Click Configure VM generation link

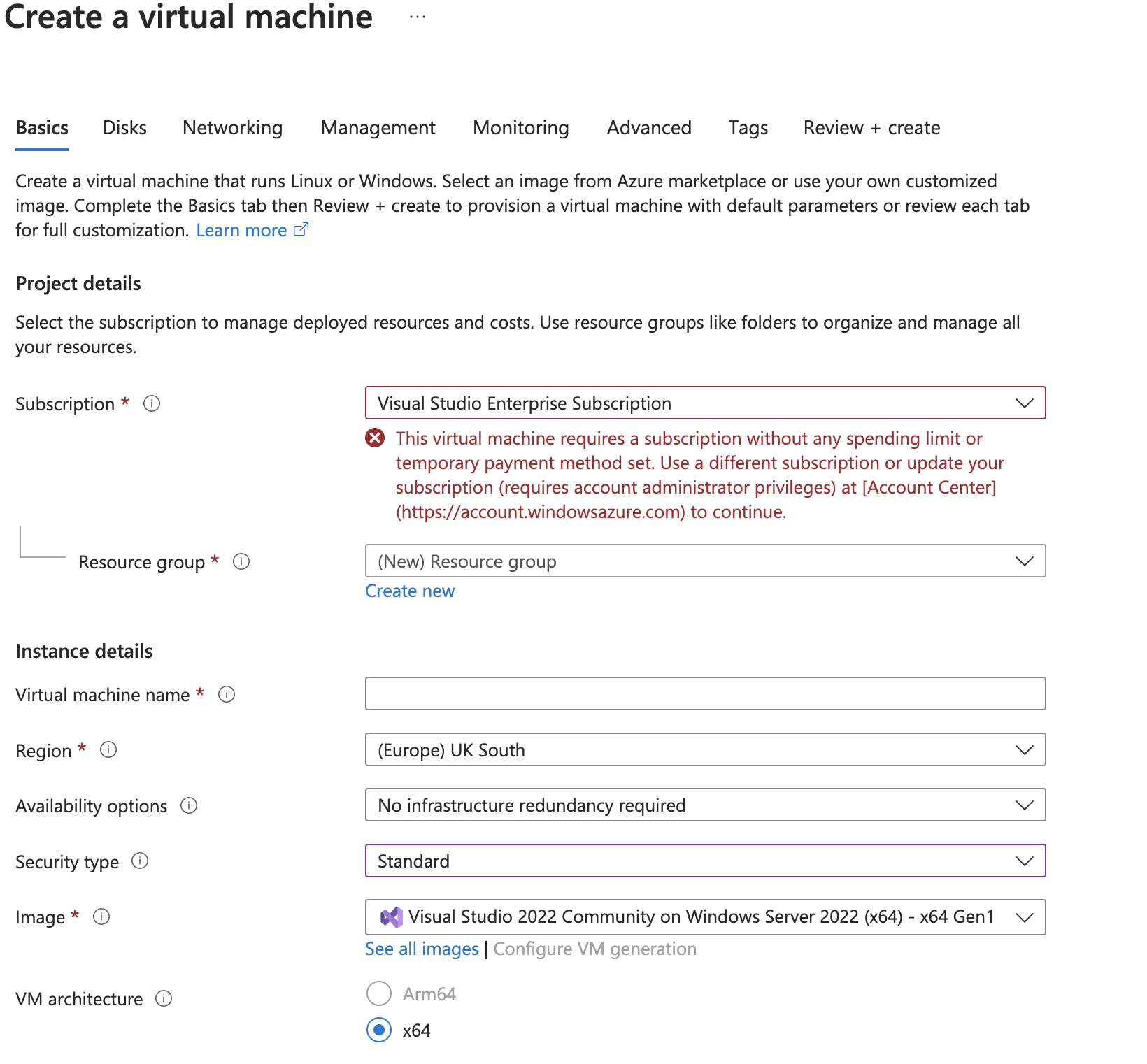pyautogui.click(x=595, y=949)
